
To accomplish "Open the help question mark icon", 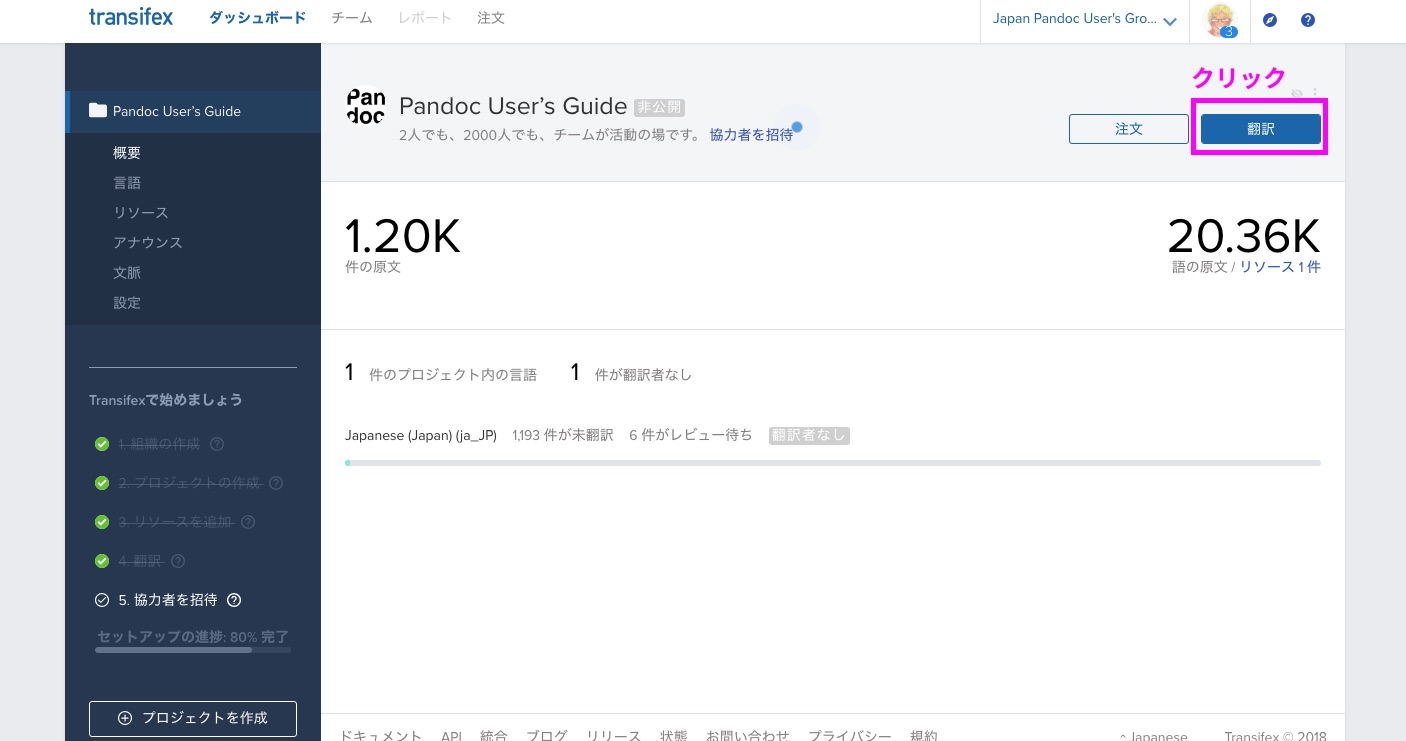I will tap(1308, 20).
